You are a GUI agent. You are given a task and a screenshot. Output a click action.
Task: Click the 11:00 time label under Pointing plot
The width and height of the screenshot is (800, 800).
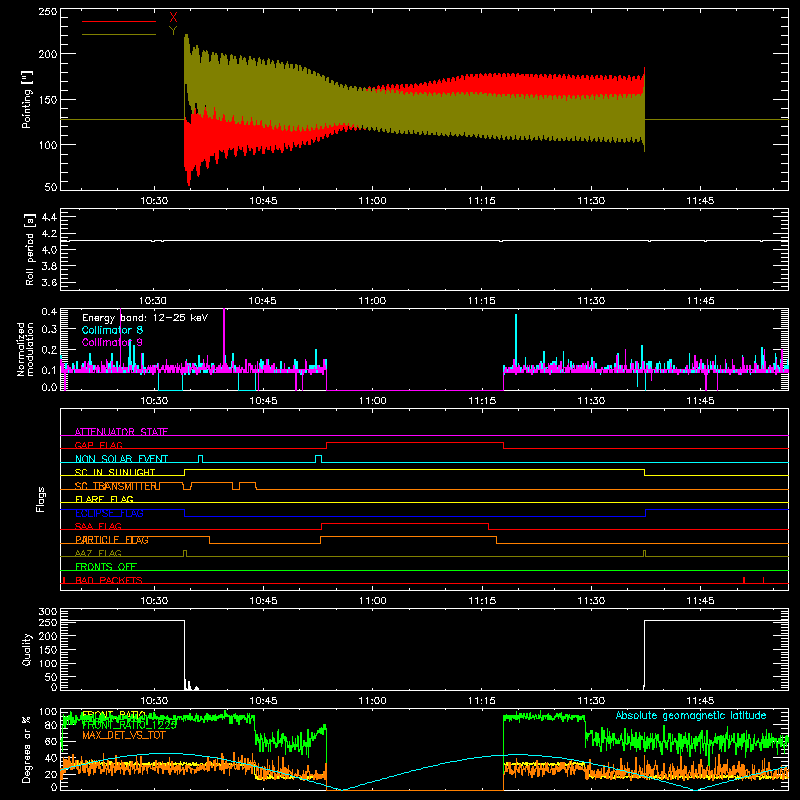372,201
